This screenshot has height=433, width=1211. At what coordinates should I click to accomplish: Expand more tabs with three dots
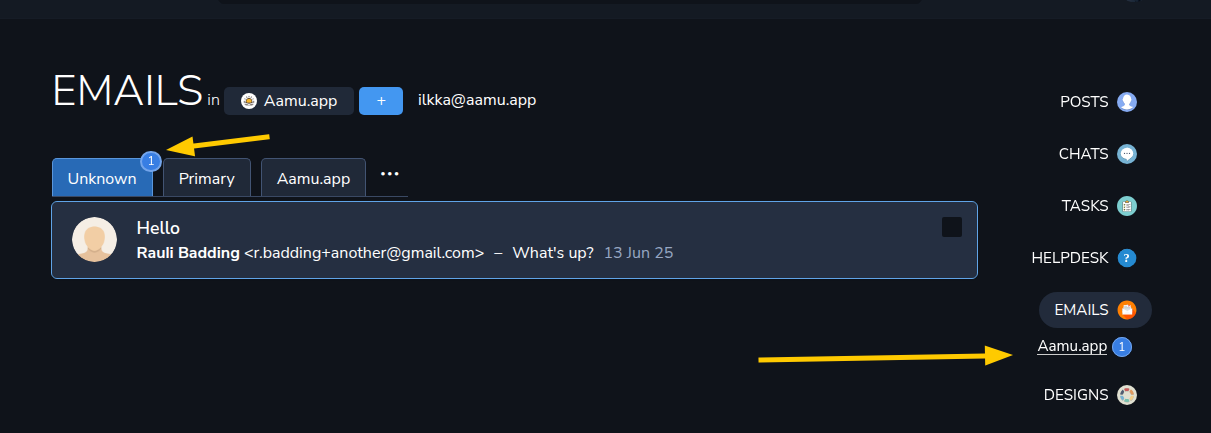click(x=390, y=174)
